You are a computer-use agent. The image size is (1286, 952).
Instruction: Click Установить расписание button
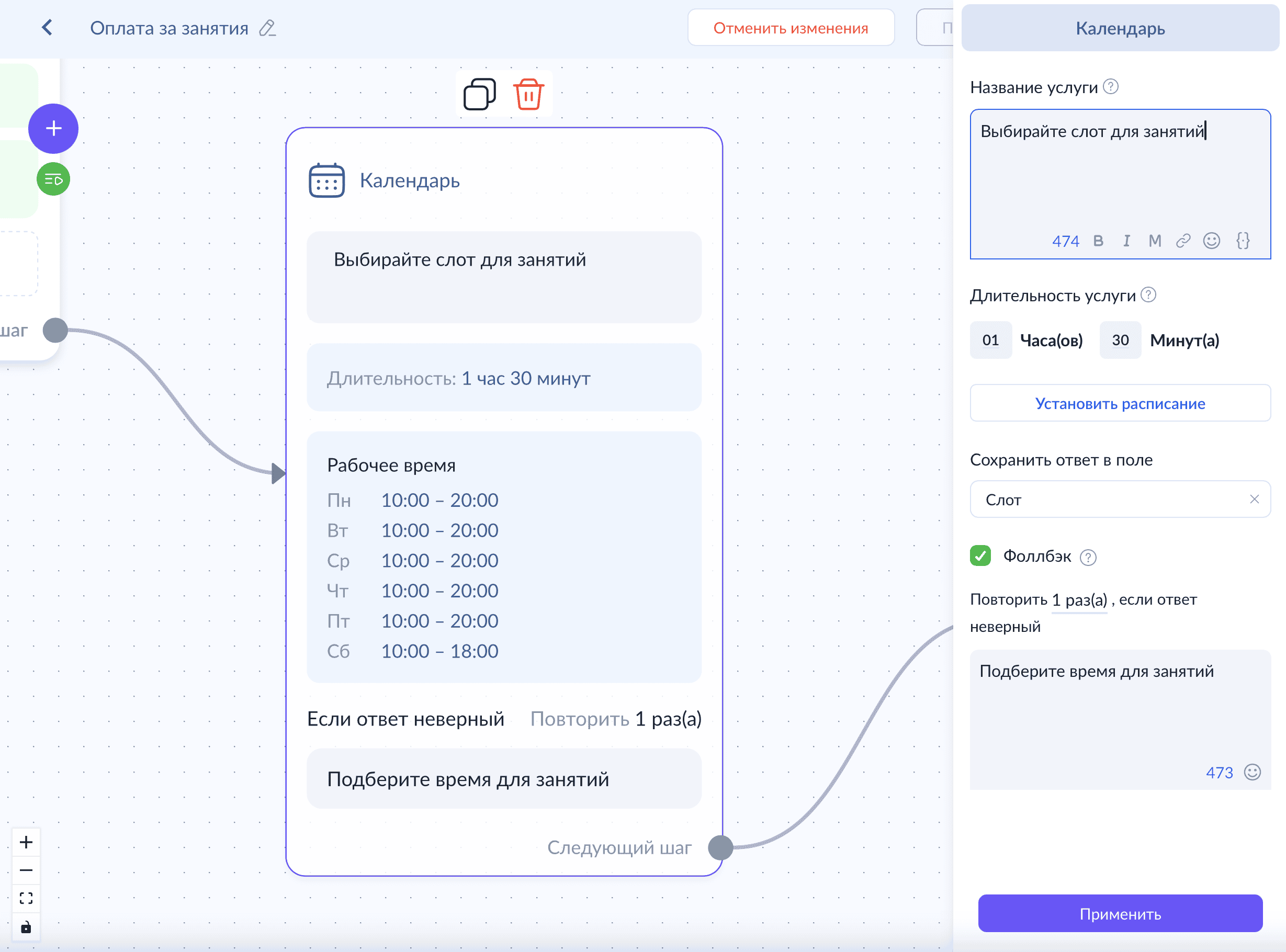(x=1120, y=403)
